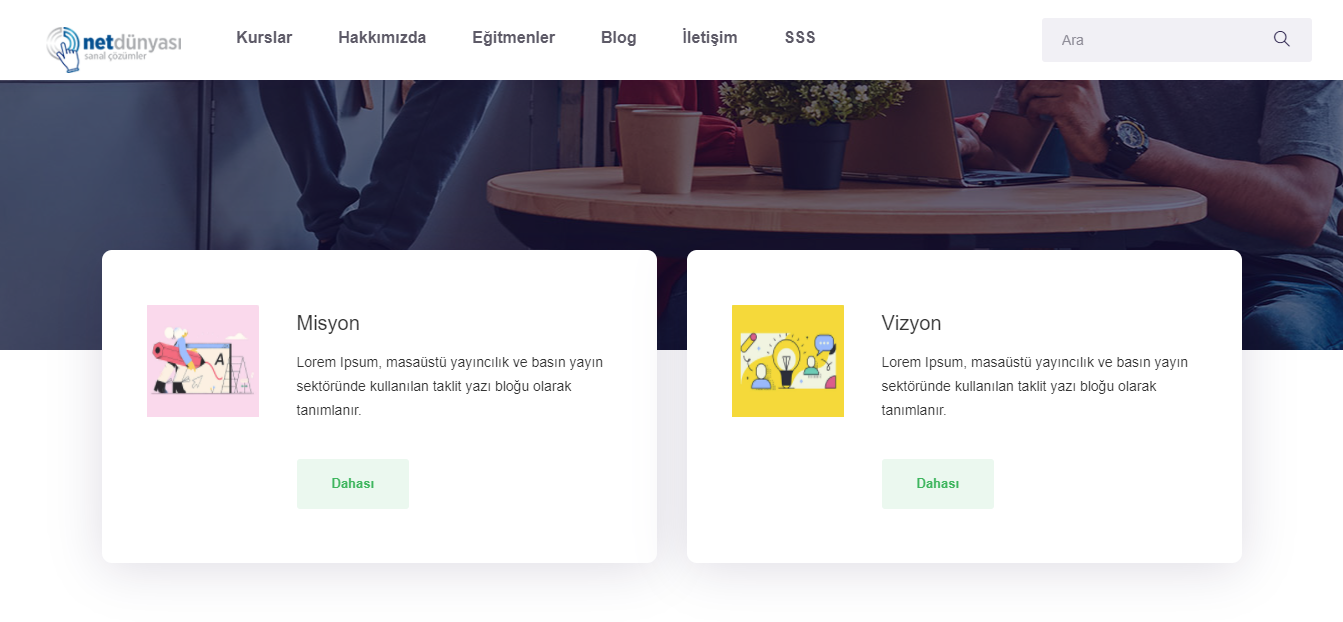The height and width of the screenshot is (622, 1343).
Task: Open the Eğitmenler menu link
Action: tap(513, 37)
